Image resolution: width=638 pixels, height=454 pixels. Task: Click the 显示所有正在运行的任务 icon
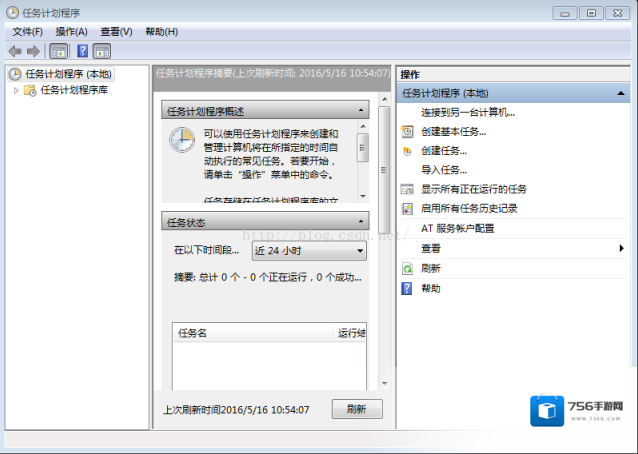tap(407, 189)
